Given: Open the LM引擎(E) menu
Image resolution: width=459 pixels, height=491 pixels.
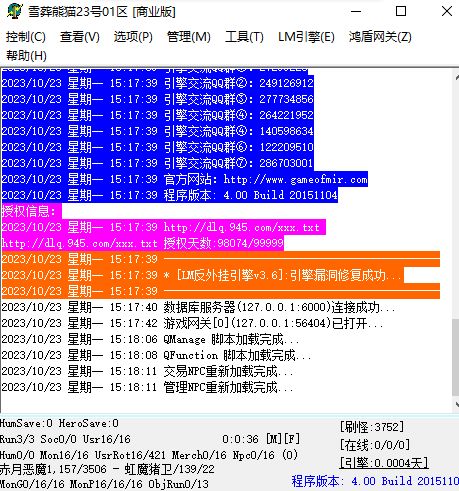Looking at the screenshot, I should pos(306,37).
